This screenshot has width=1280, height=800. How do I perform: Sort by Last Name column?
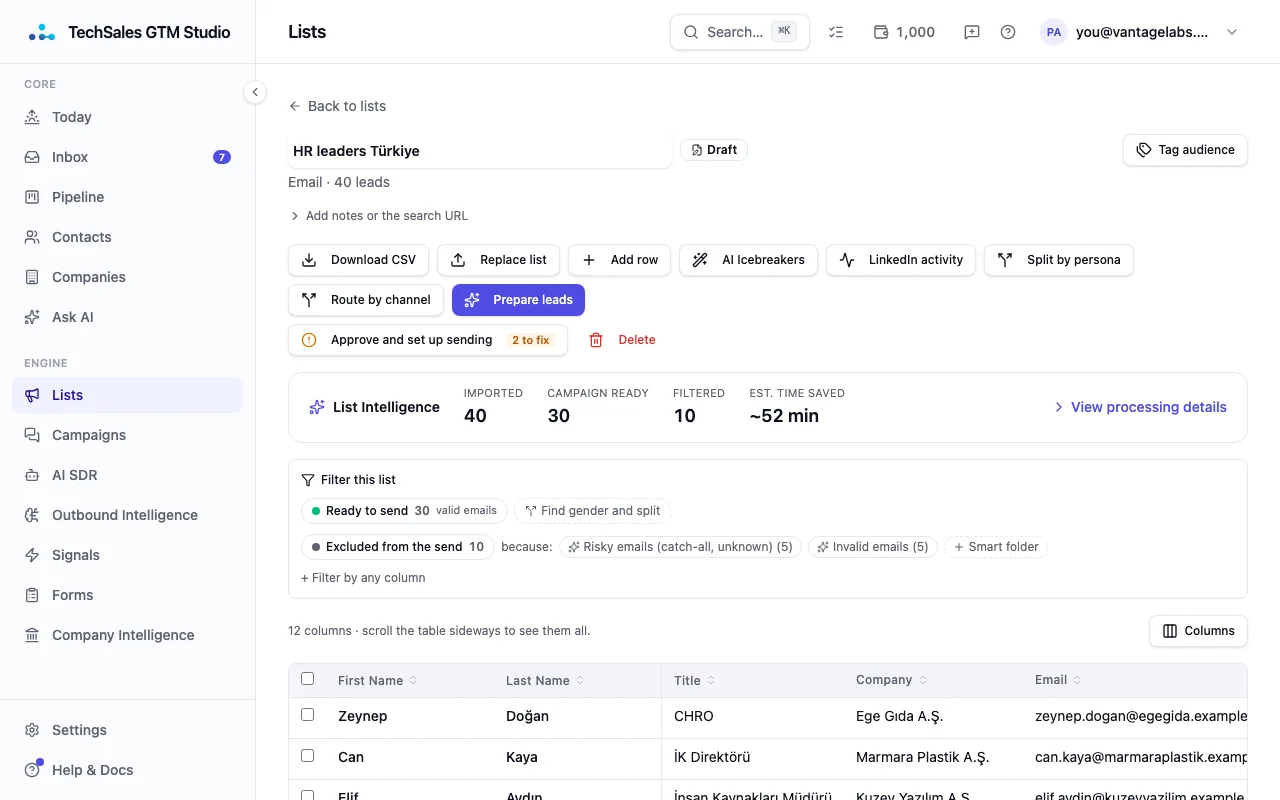coord(545,681)
